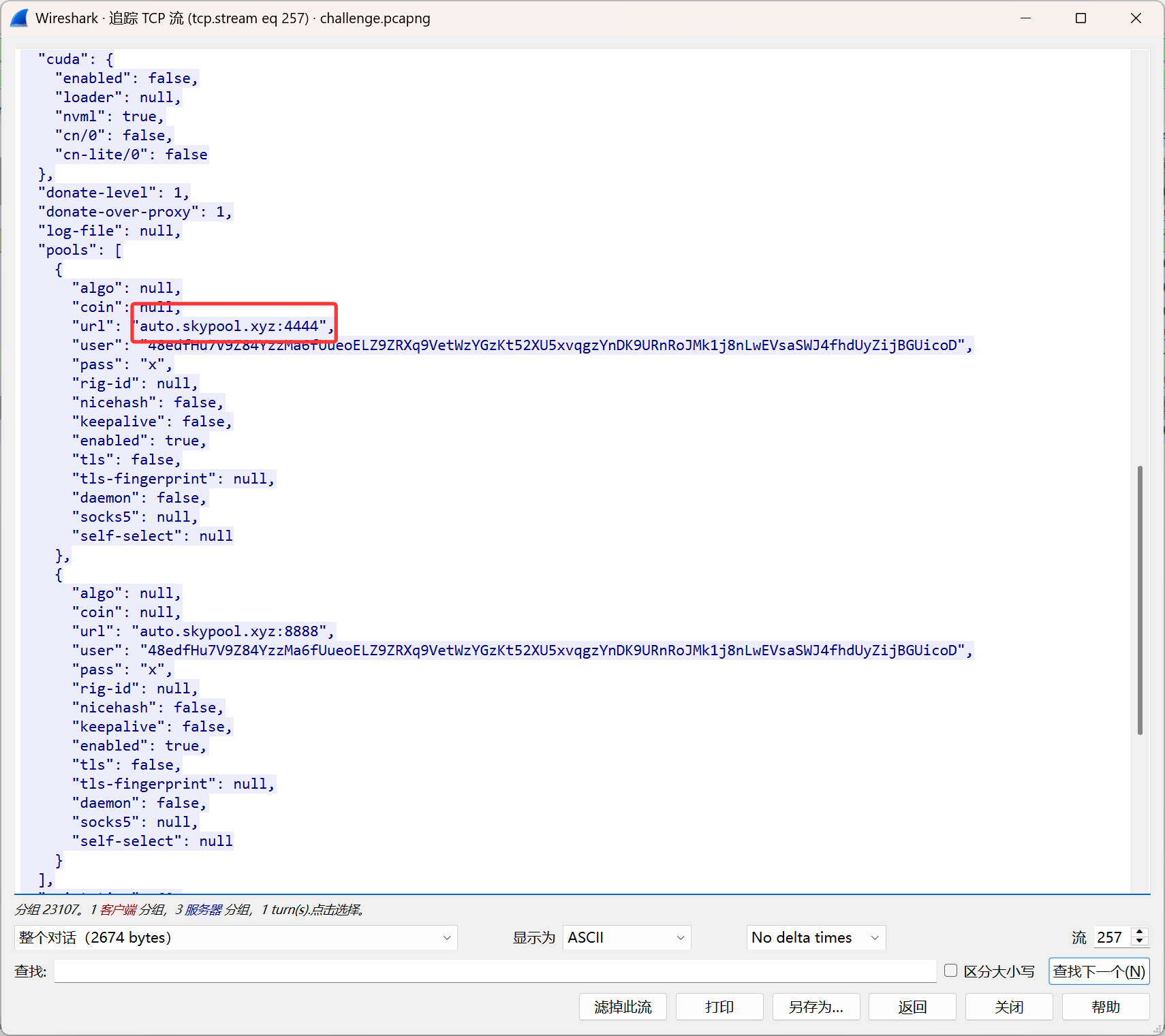Click the "donate-over-proxy": 1 line

click(x=135, y=212)
